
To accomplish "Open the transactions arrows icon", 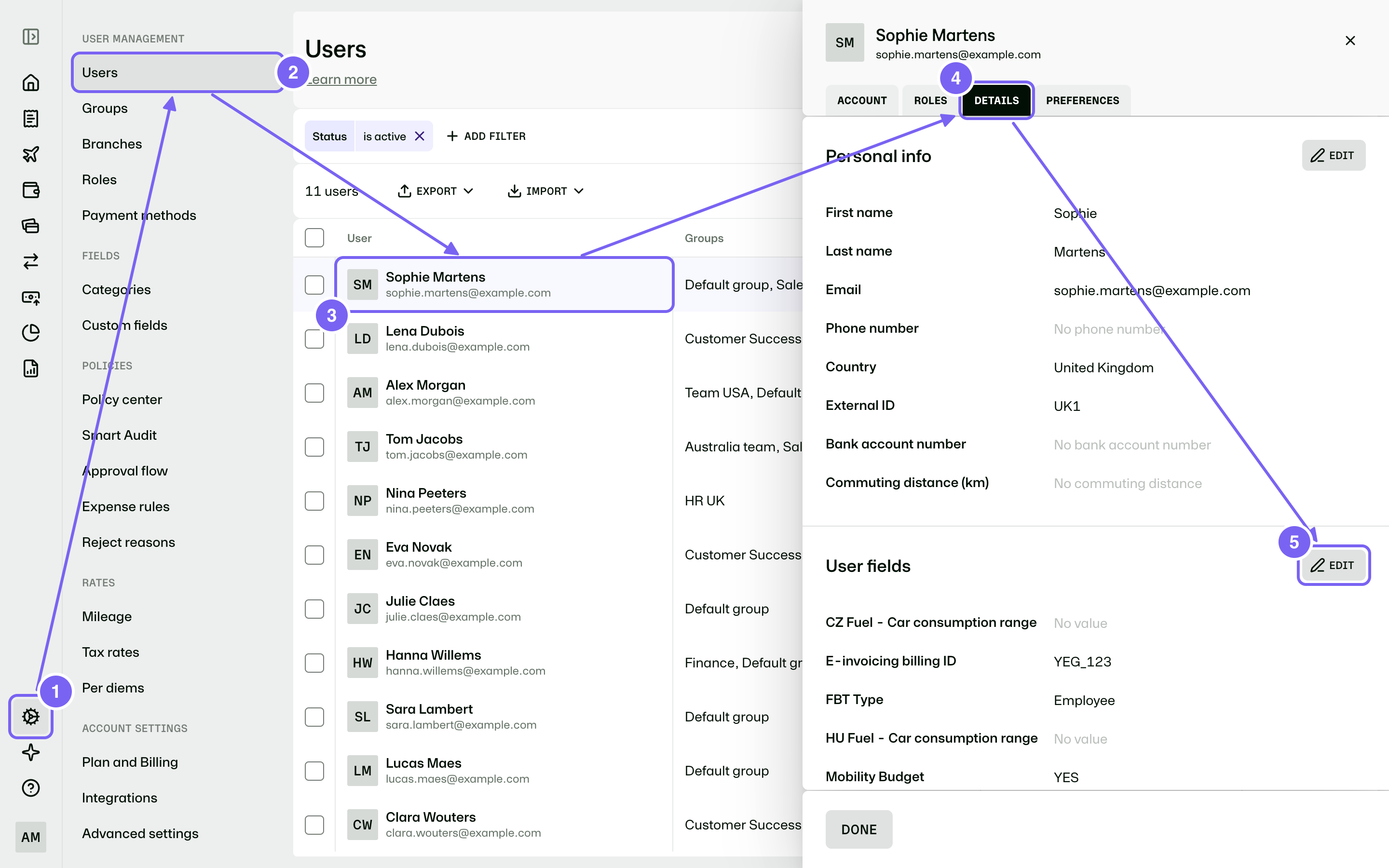I will click(x=30, y=261).
